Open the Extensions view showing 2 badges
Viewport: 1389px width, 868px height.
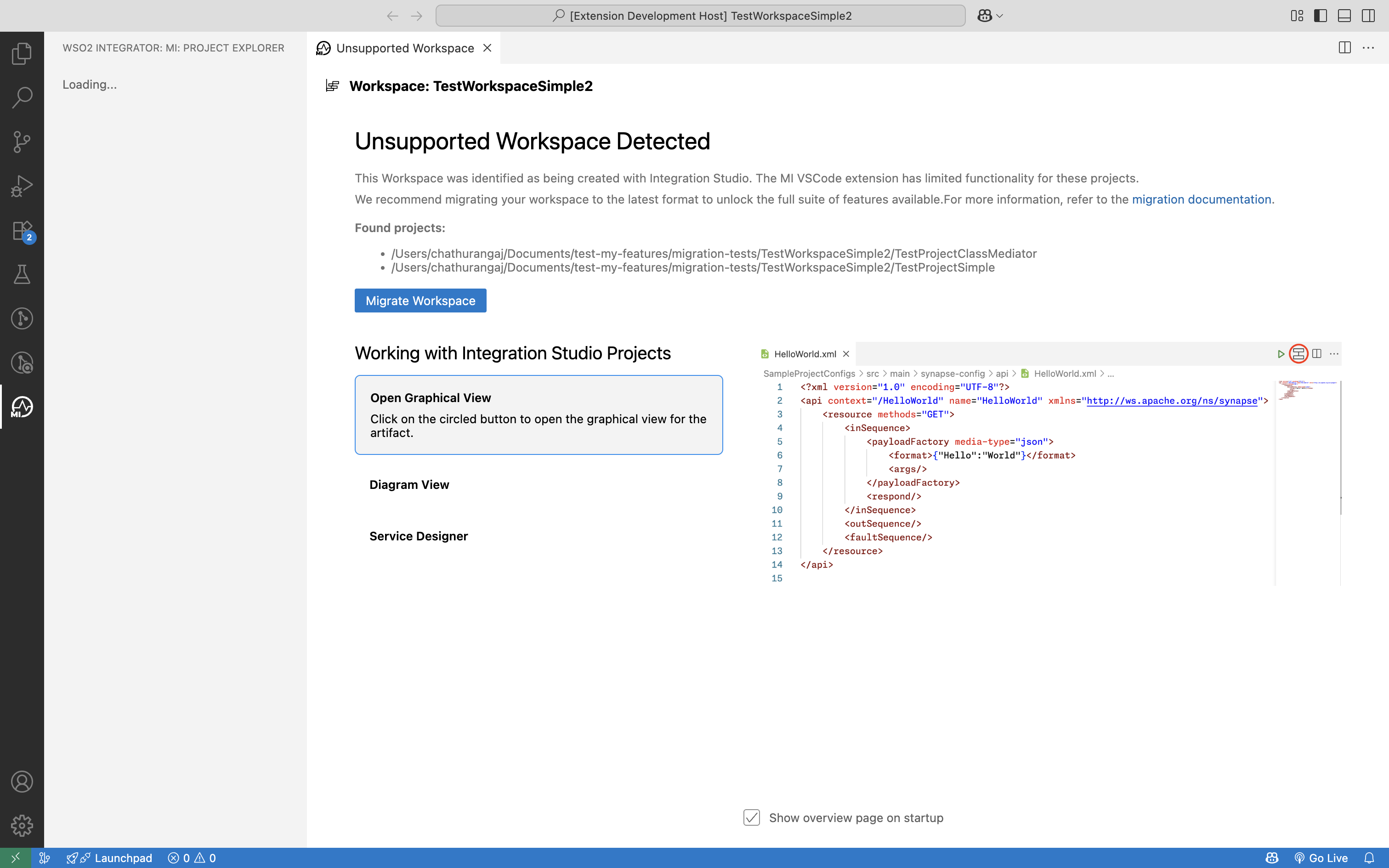[22, 230]
